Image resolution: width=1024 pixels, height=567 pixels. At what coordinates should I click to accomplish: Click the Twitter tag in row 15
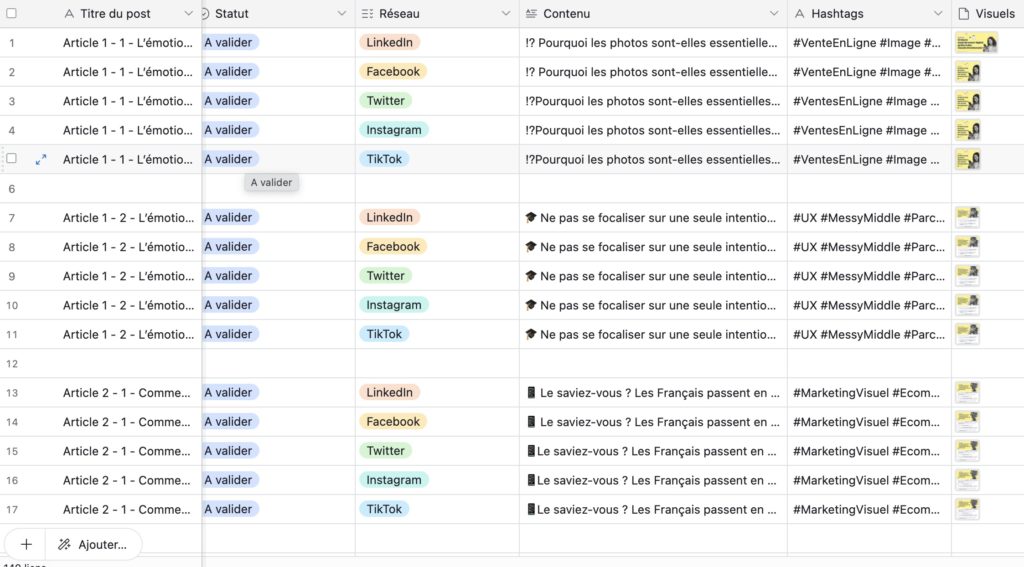(385, 451)
